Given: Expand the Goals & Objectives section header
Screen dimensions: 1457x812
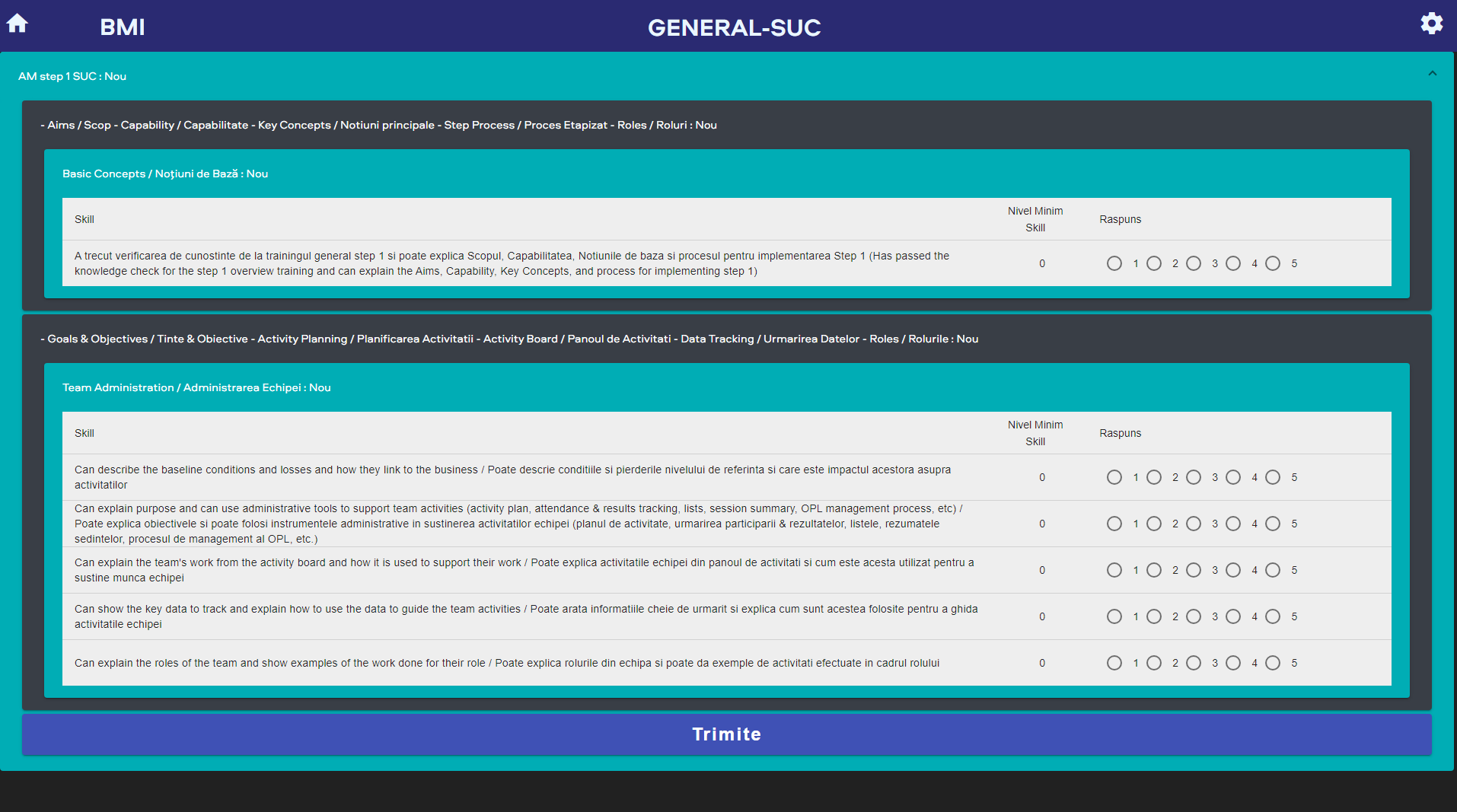Looking at the screenshot, I should coord(509,339).
